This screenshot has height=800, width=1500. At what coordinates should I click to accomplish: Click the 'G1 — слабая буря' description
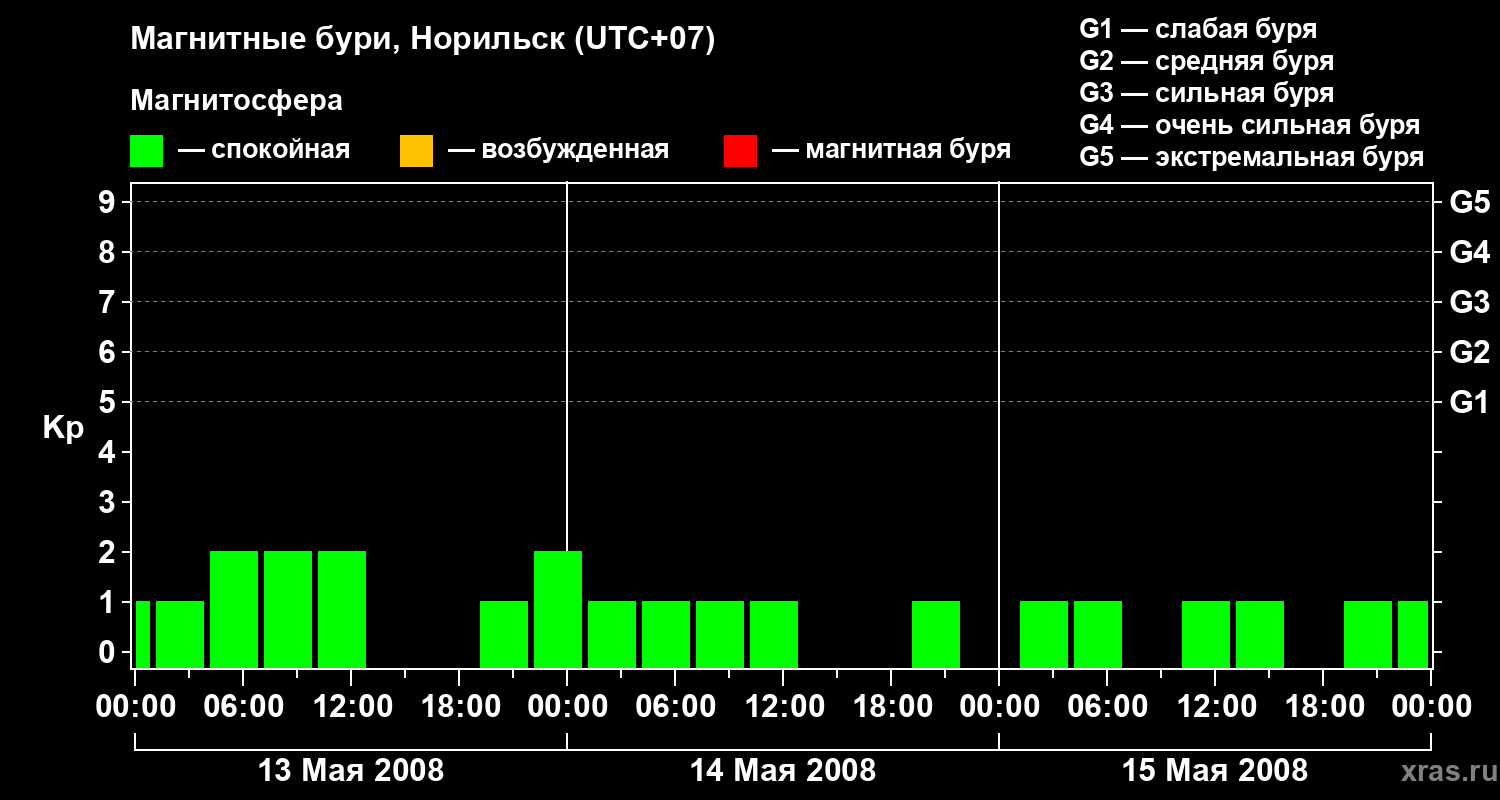point(1198,28)
